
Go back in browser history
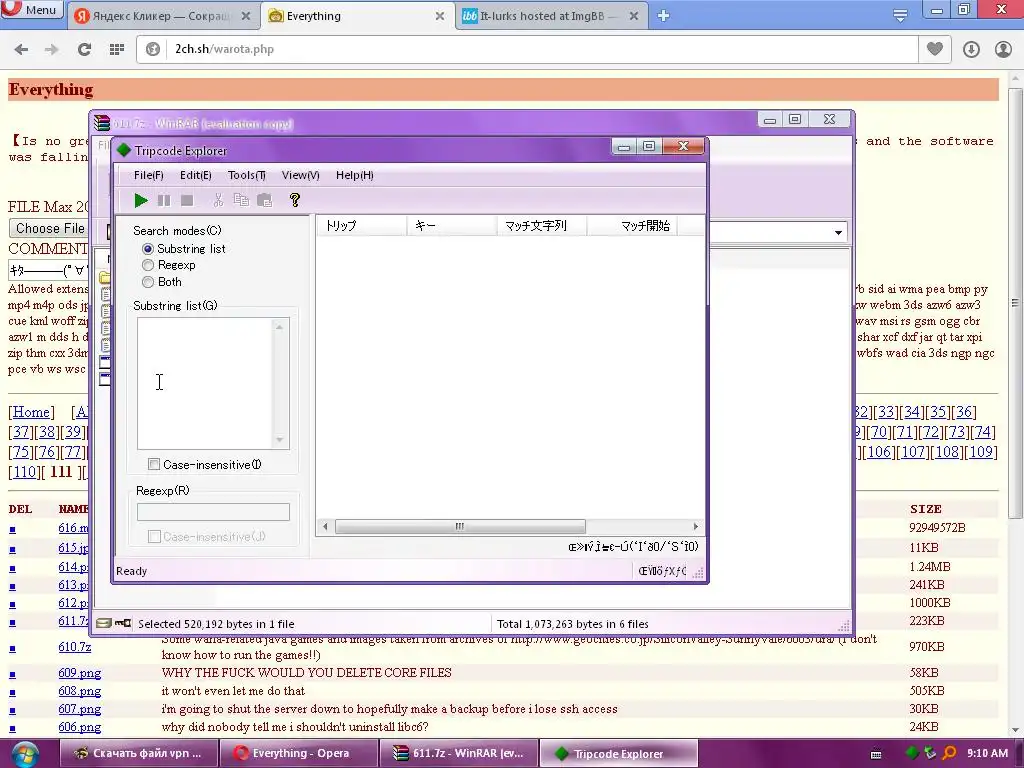21,49
